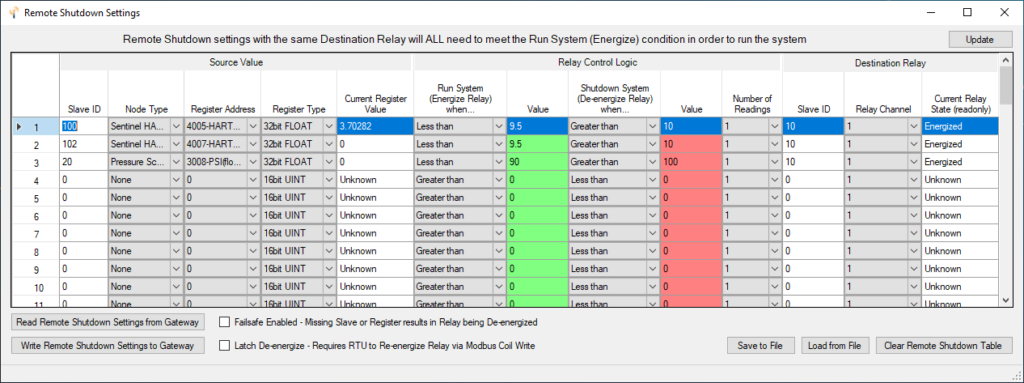Click destination Slave ID cell in row 2
The width and height of the screenshot is (1024, 383).
coord(812,144)
